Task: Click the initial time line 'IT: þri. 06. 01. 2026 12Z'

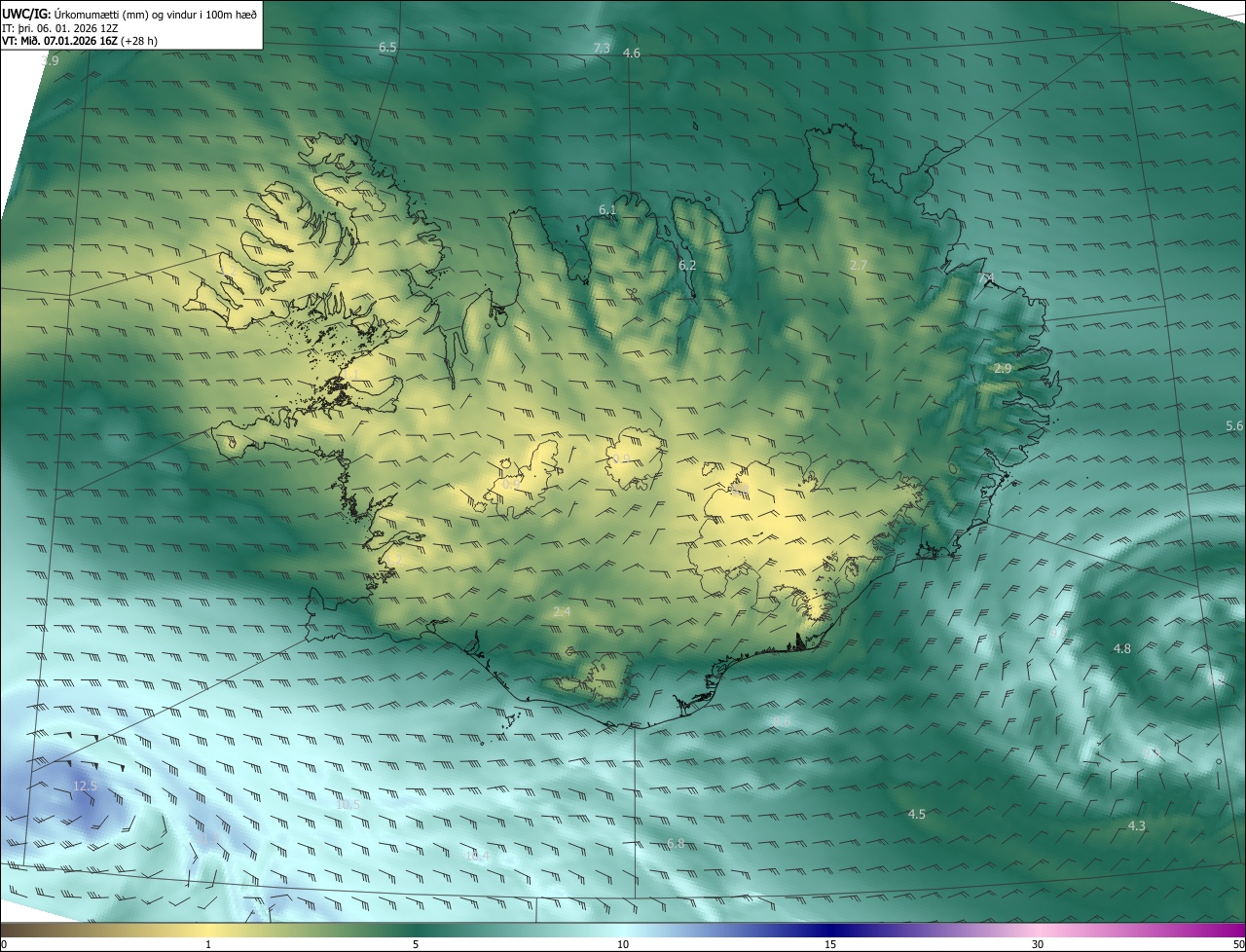Action: click(x=60, y=28)
